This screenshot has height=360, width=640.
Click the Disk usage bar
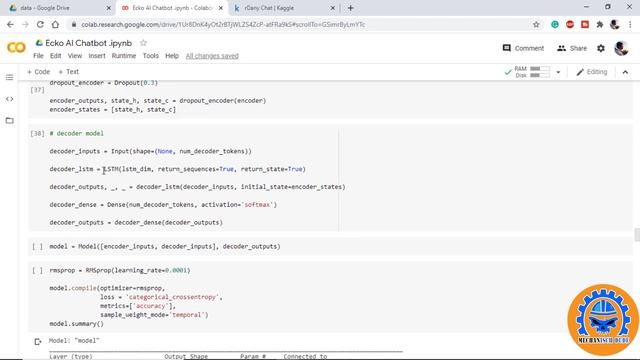540,76
